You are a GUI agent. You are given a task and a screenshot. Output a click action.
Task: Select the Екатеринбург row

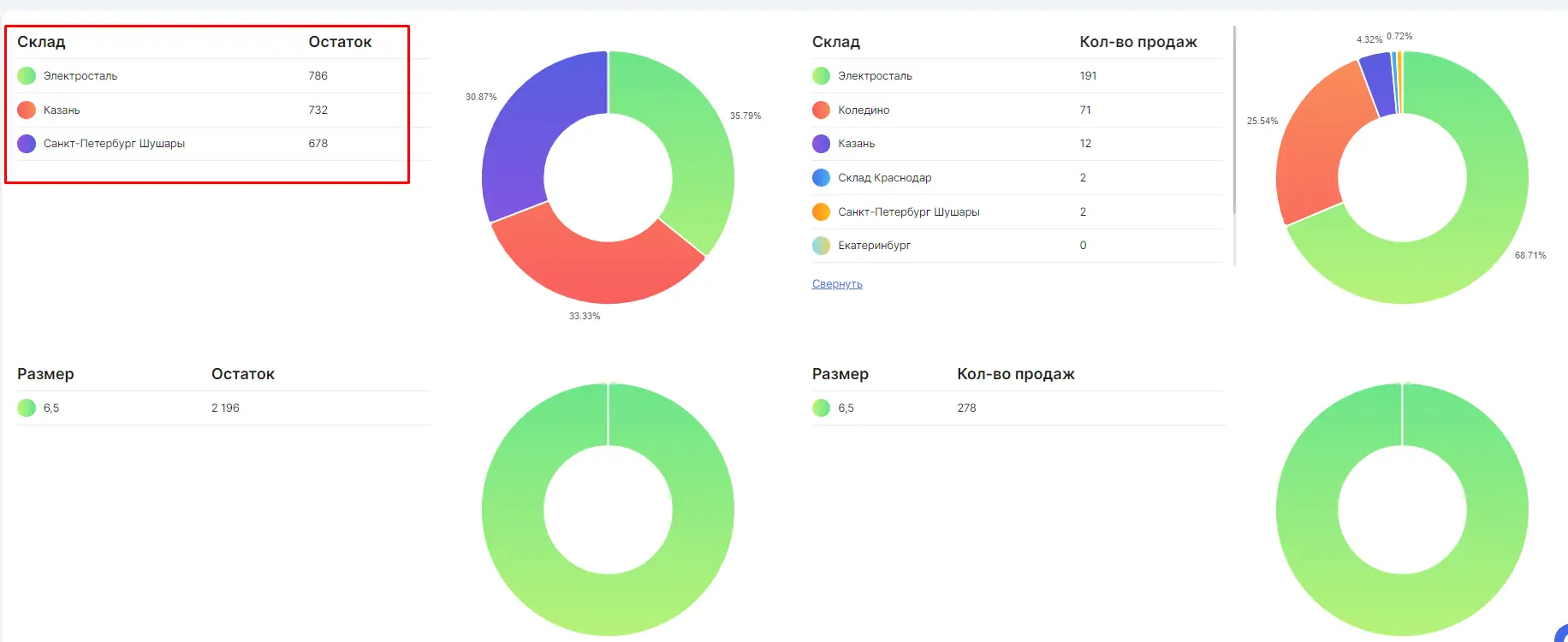tap(1017, 245)
